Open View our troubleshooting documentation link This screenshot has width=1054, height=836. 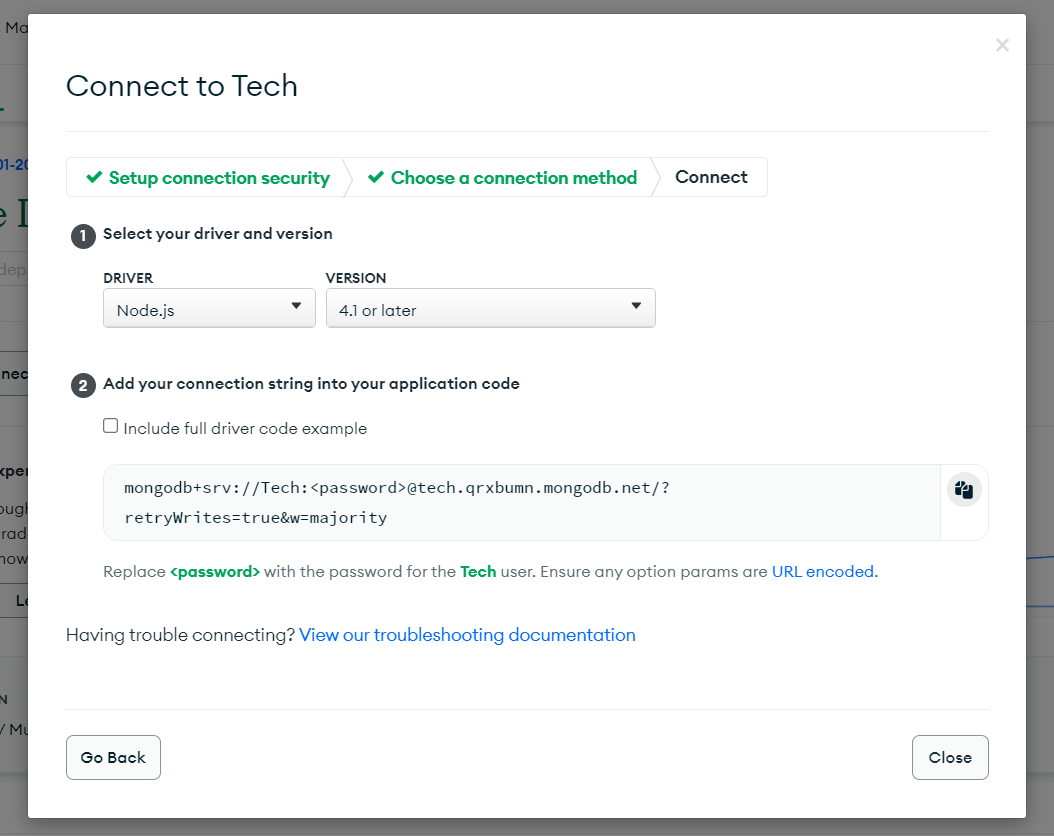tap(467, 635)
